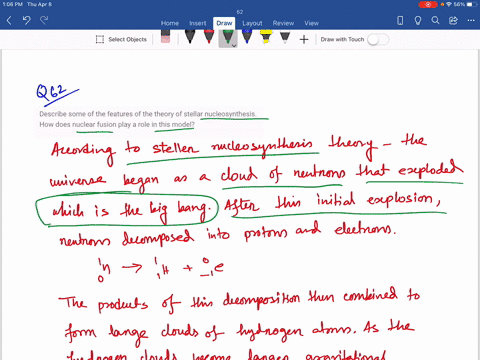The height and width of the screenshot is (360, 480).
Task: Click the word 'nucleosynthesis' in question text
Action: pyautogui.click(x=230, y=114)
